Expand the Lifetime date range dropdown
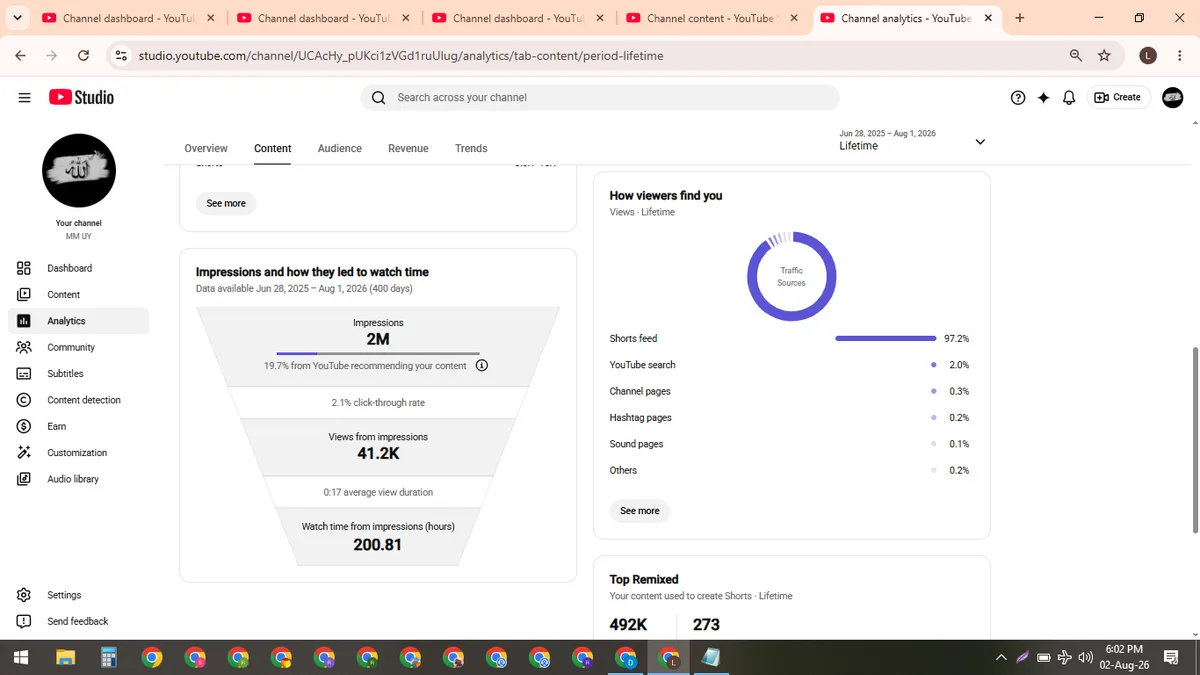Viewport: 1200px width, 675px height. tap(980, 142)
